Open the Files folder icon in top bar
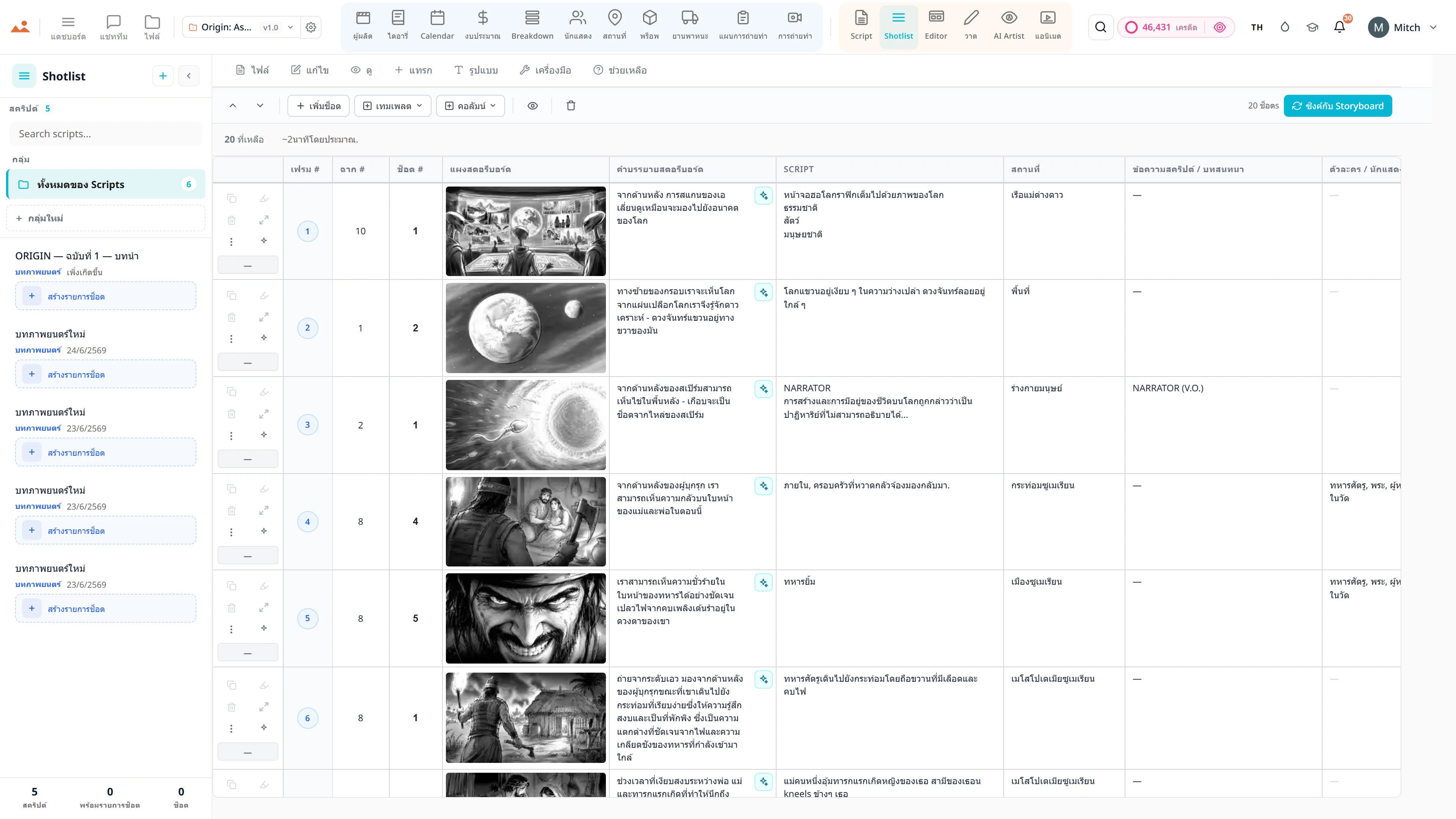 click(x=152, y=27)
